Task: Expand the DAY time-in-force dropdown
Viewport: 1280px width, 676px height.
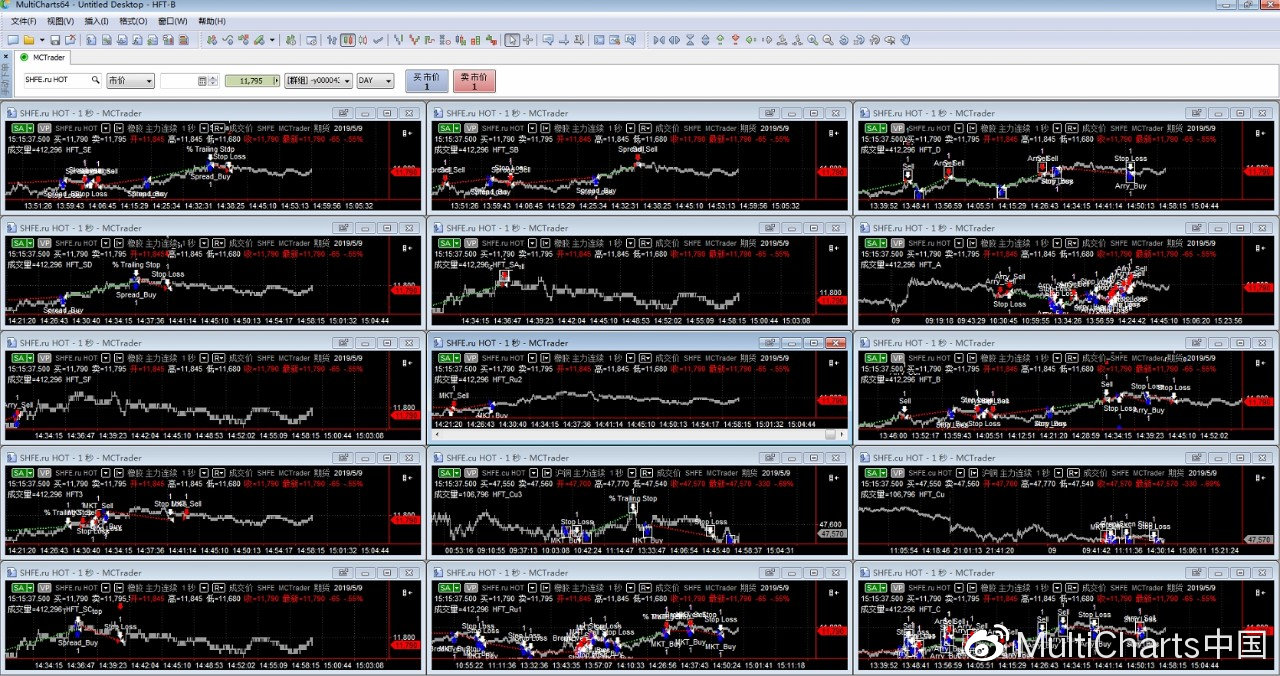Action: coord(375,80)
